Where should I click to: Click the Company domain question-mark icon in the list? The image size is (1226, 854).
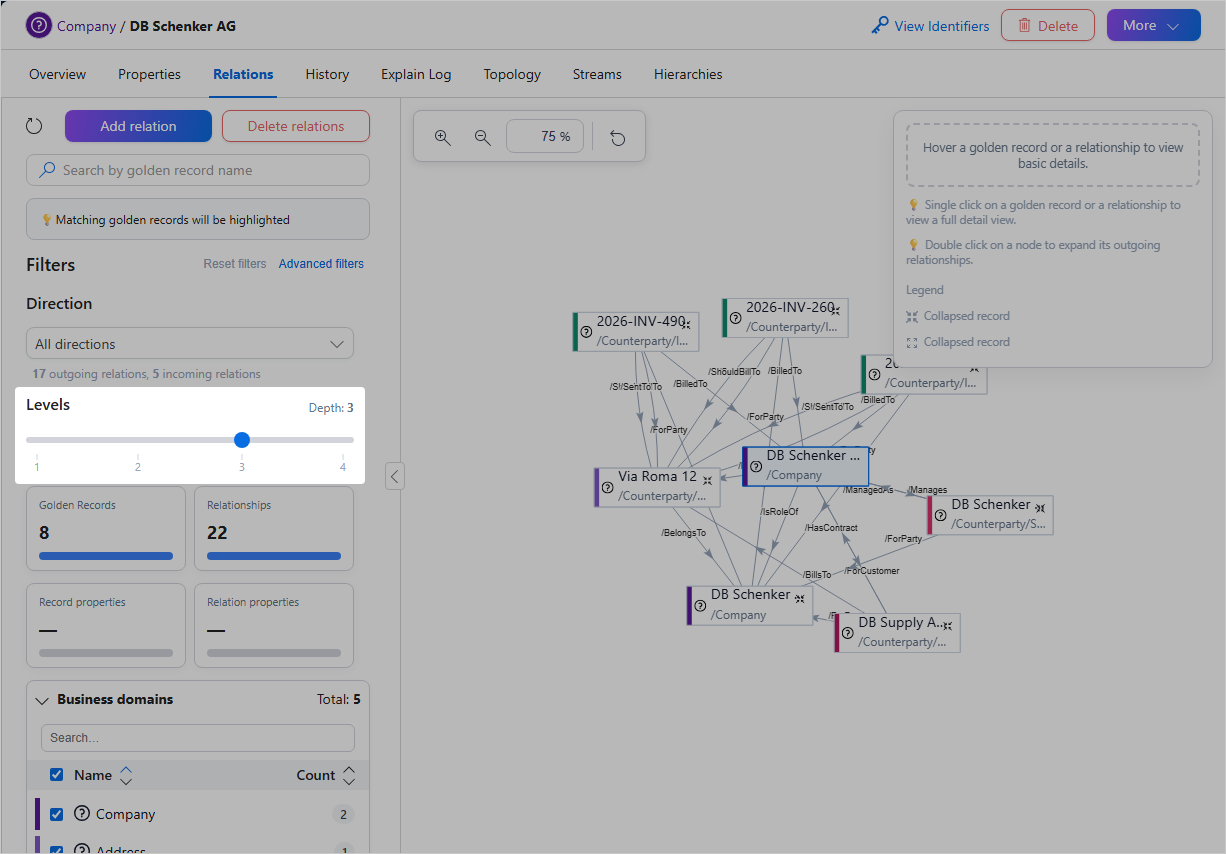[82, 814]
